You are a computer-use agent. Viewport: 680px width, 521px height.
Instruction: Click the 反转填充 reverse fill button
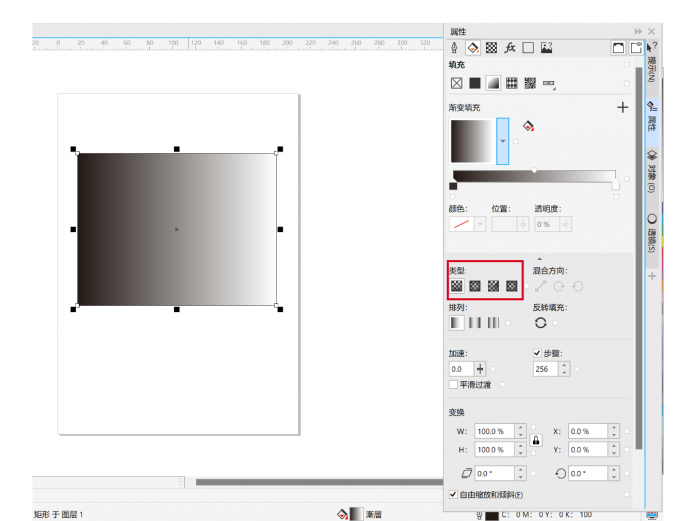pyautogui.click(x=540, y=323)
